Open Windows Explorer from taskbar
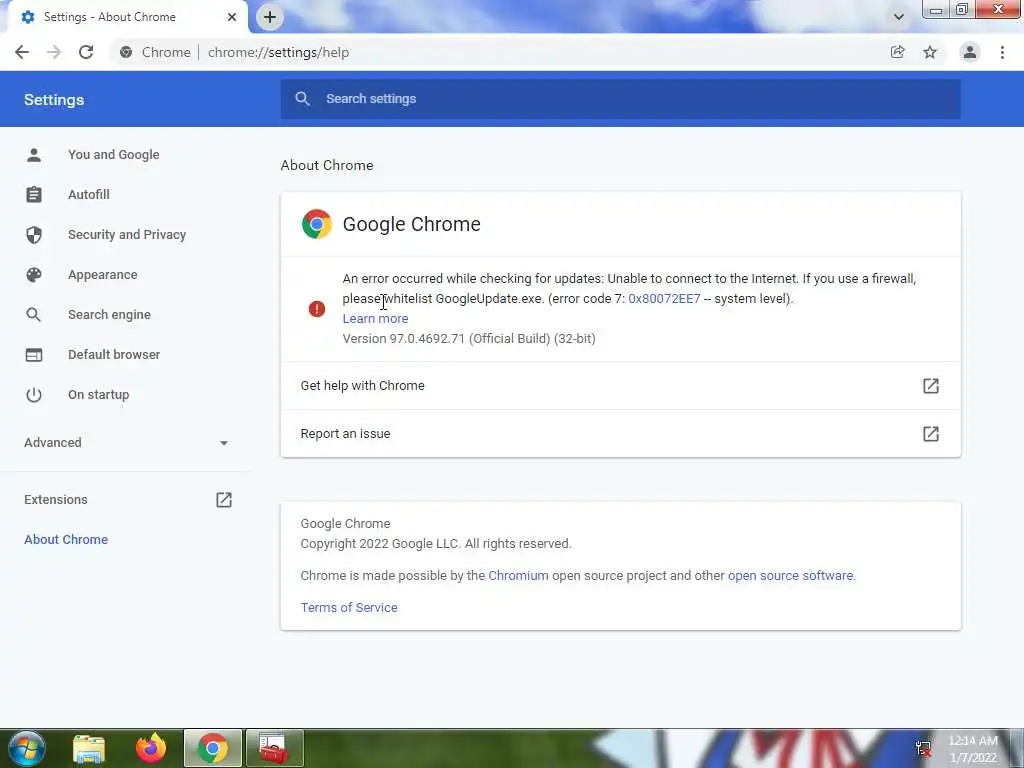Viewport: 1024px width, 768px height. 89,748
